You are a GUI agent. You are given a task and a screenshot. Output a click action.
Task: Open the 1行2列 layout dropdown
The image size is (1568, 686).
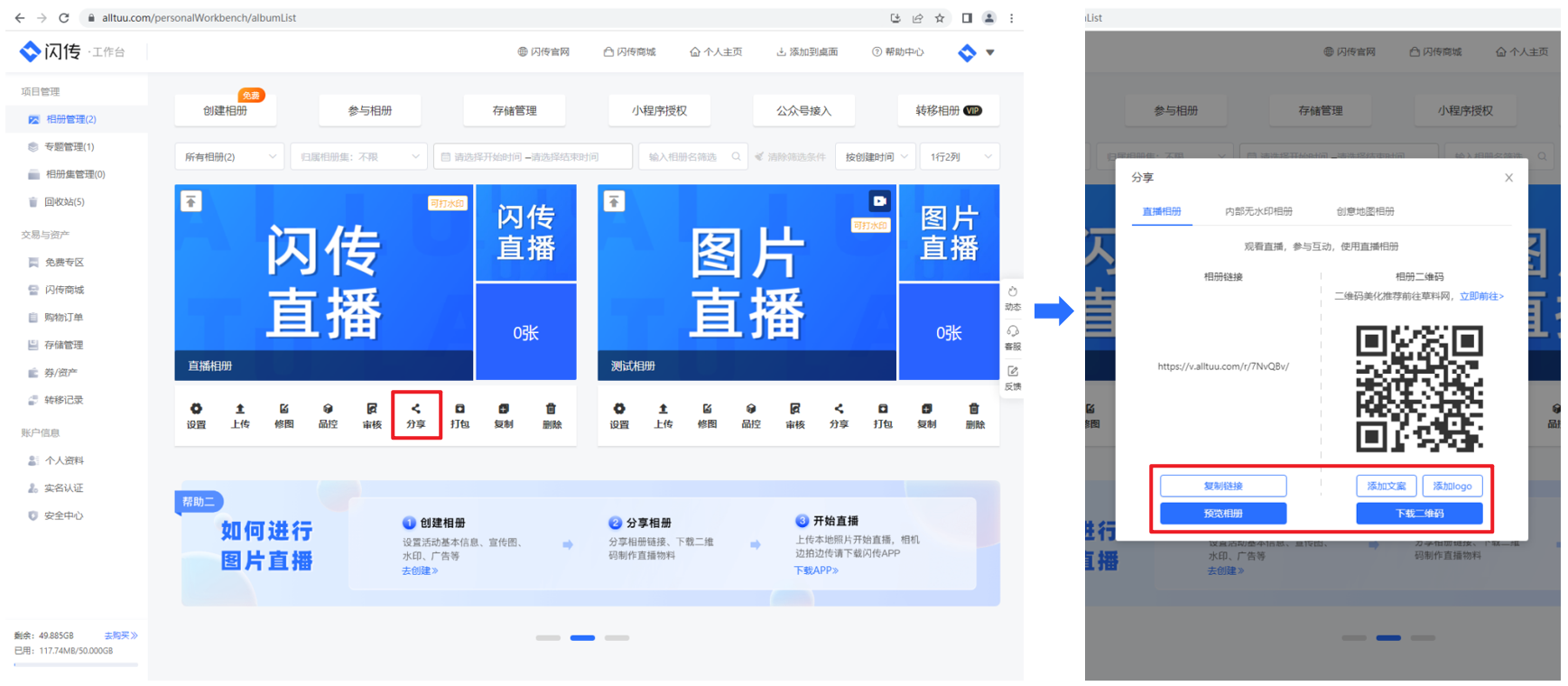click(x=960, y=156)
